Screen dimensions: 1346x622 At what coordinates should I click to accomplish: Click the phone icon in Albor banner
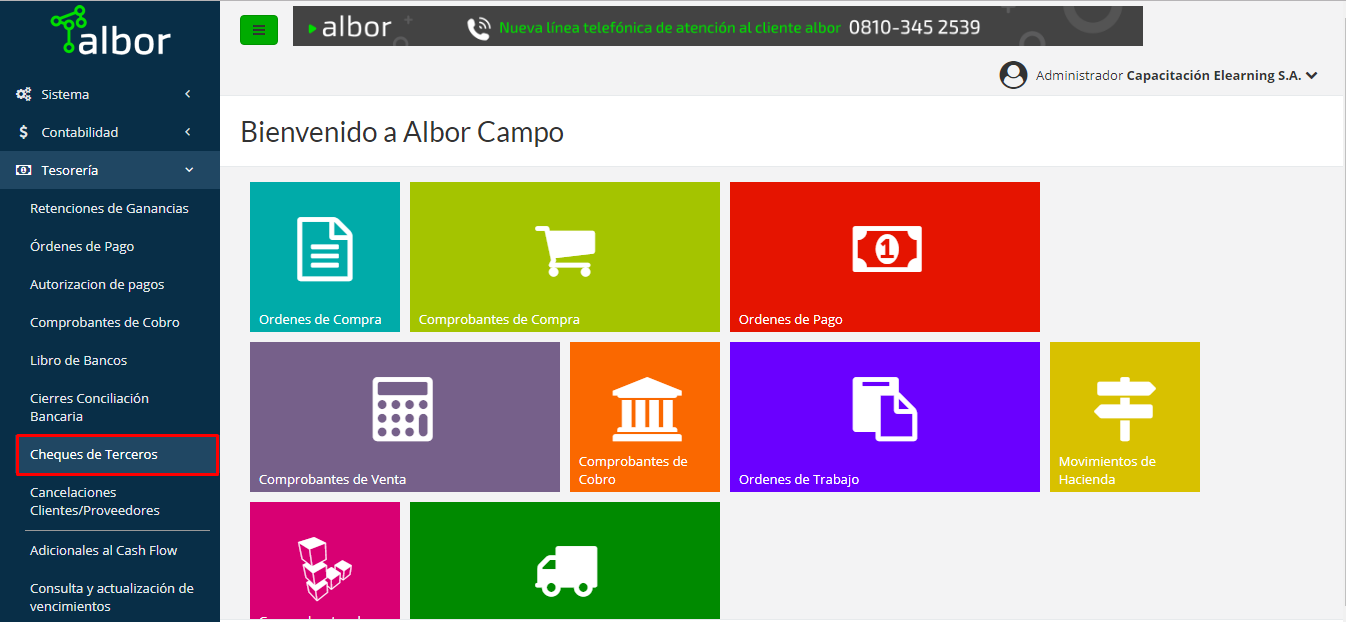[479, 28]
